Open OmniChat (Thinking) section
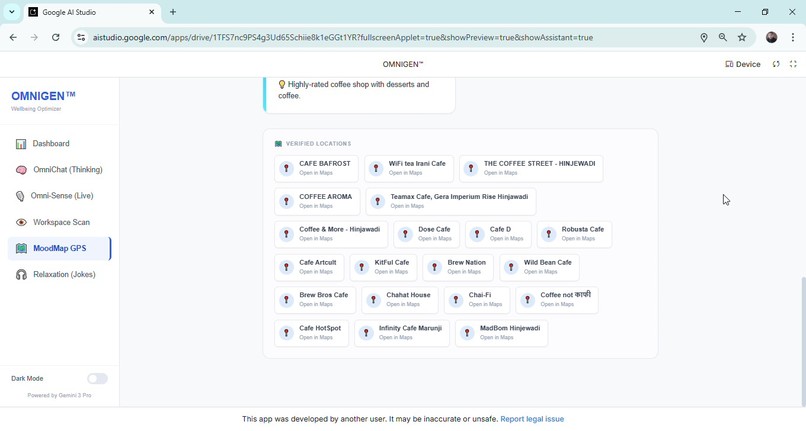This screenshot has height=431, width=806. point(59,170)
